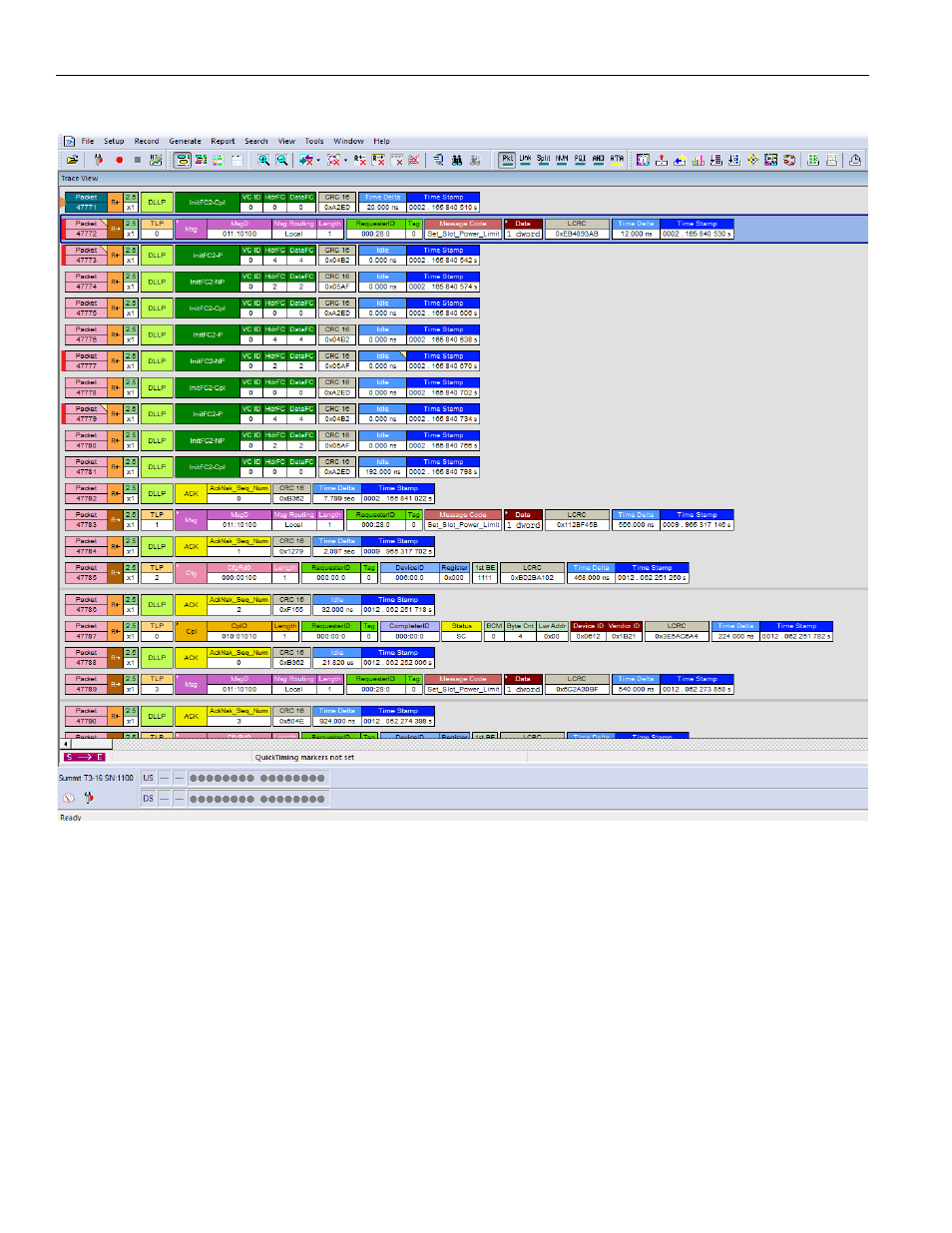Start recording with the red circle button

click(119, 160)
